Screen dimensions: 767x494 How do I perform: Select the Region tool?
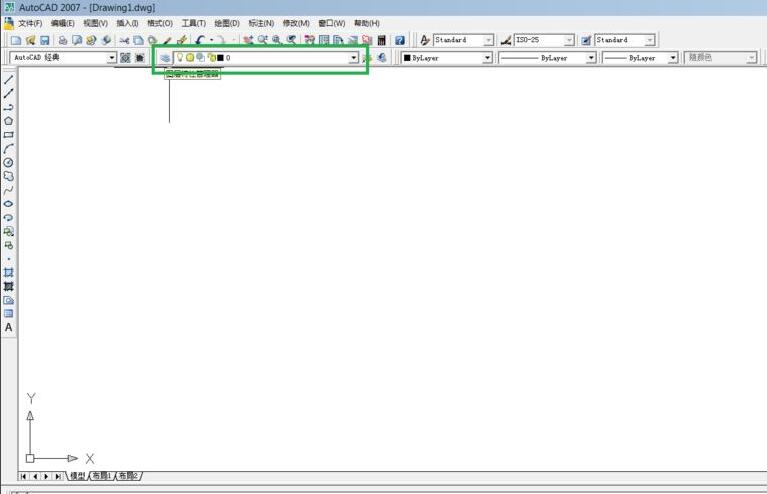click(8, 300)
